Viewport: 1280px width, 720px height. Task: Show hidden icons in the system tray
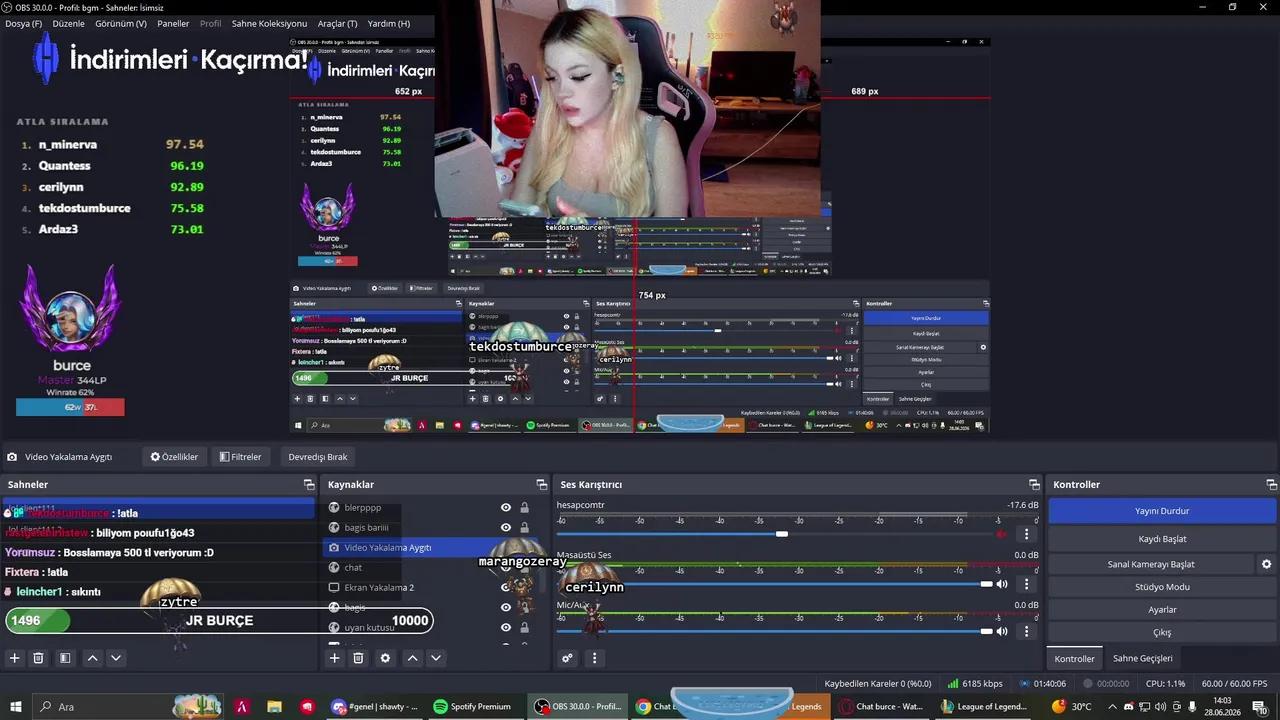click(x=1112, y=706)
